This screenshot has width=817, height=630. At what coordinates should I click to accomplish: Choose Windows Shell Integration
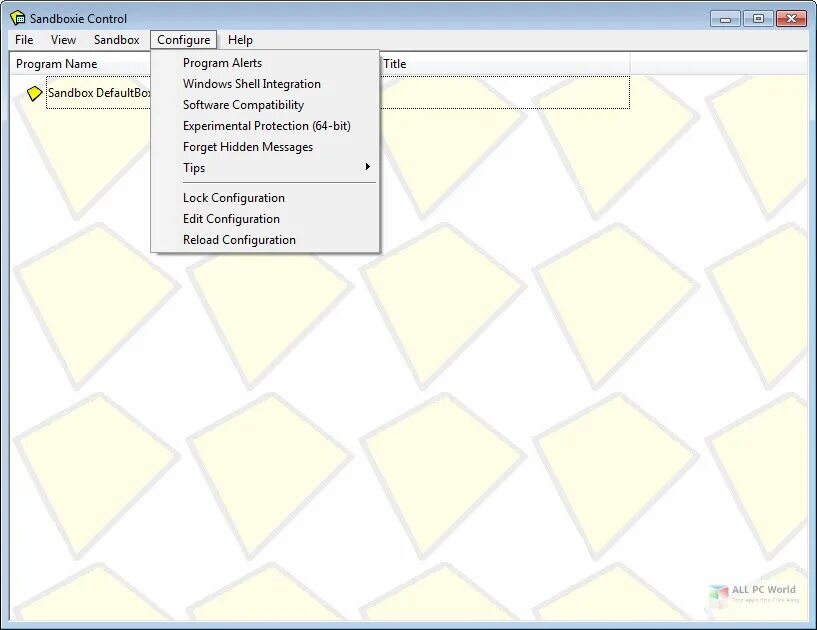point(265,84)
